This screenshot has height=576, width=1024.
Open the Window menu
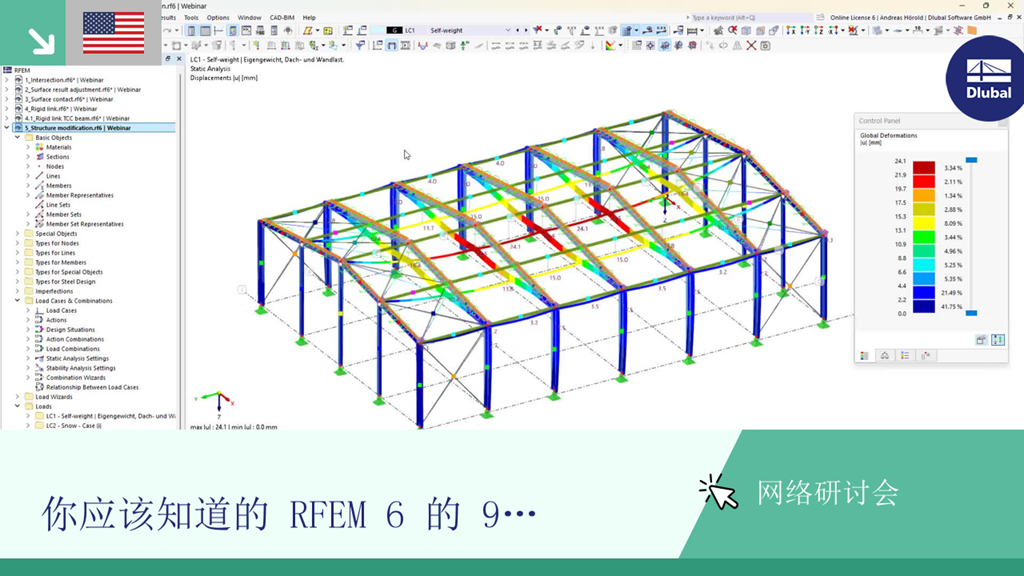pos(249,18)
